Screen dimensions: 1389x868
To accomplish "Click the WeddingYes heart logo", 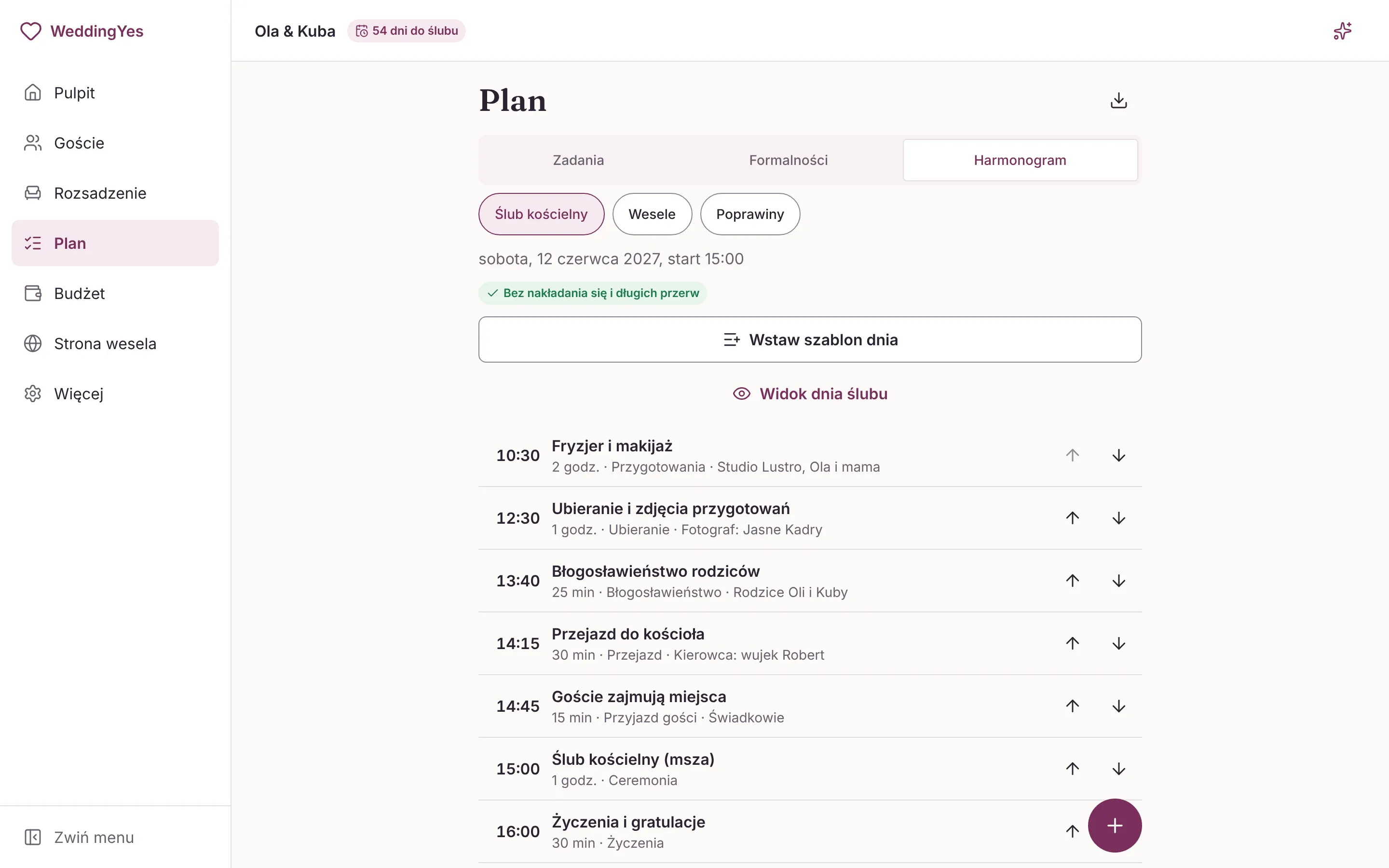I will pos(31,31).
